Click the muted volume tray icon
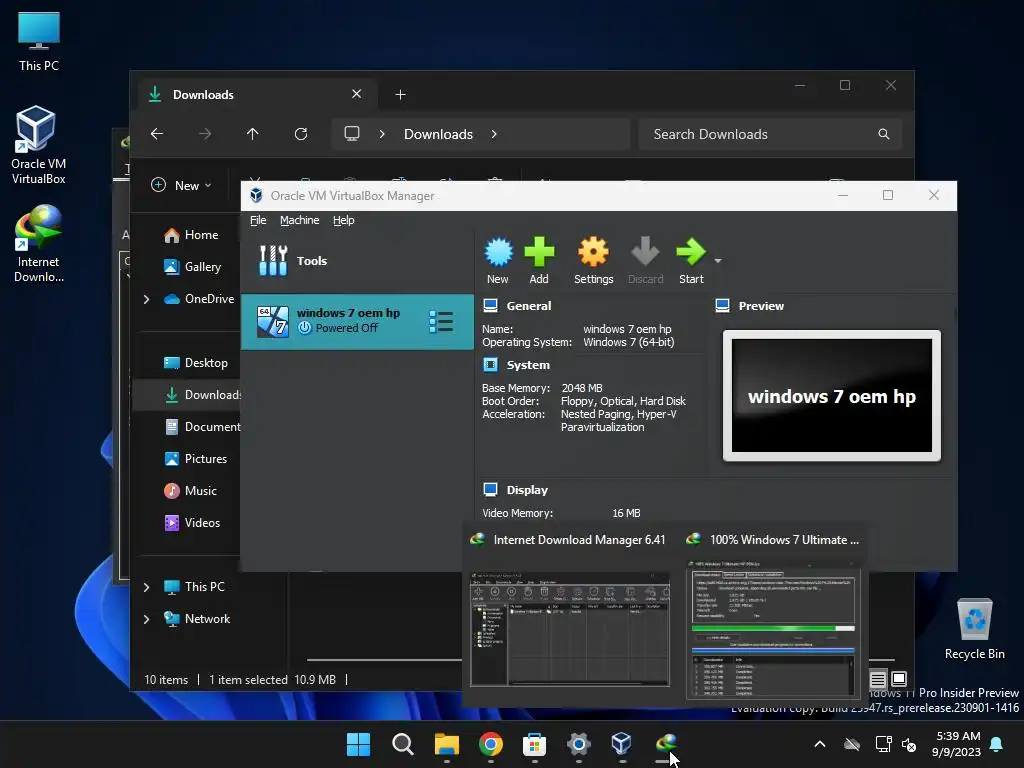This screenshot has width=1024, height=768. click(x=909, y=744)
